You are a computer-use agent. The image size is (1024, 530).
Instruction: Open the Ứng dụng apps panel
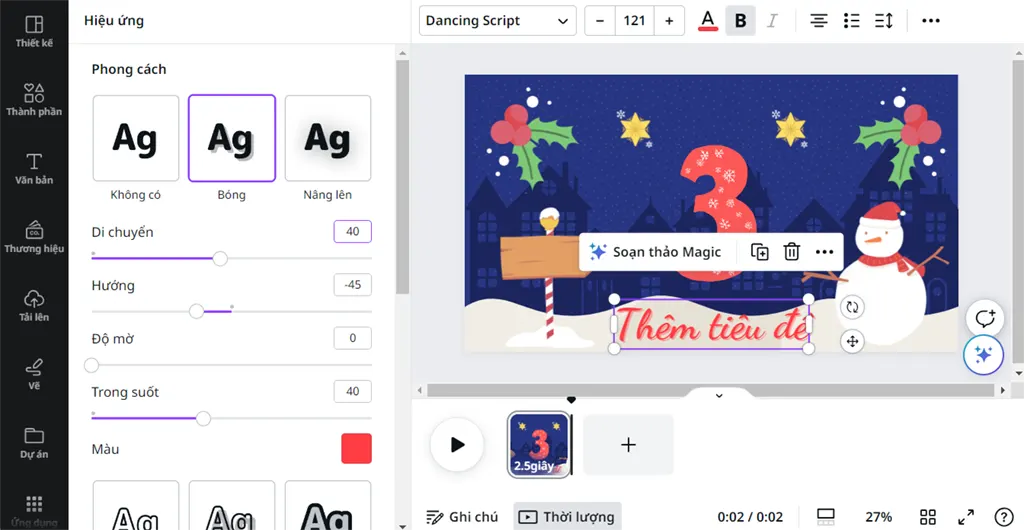point(34,511)
